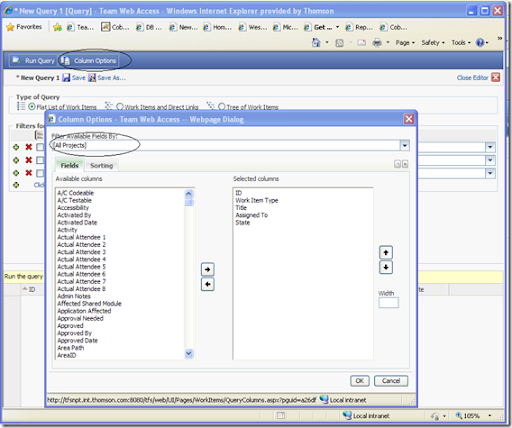Open the IE Page menu

tap(405, 43)
